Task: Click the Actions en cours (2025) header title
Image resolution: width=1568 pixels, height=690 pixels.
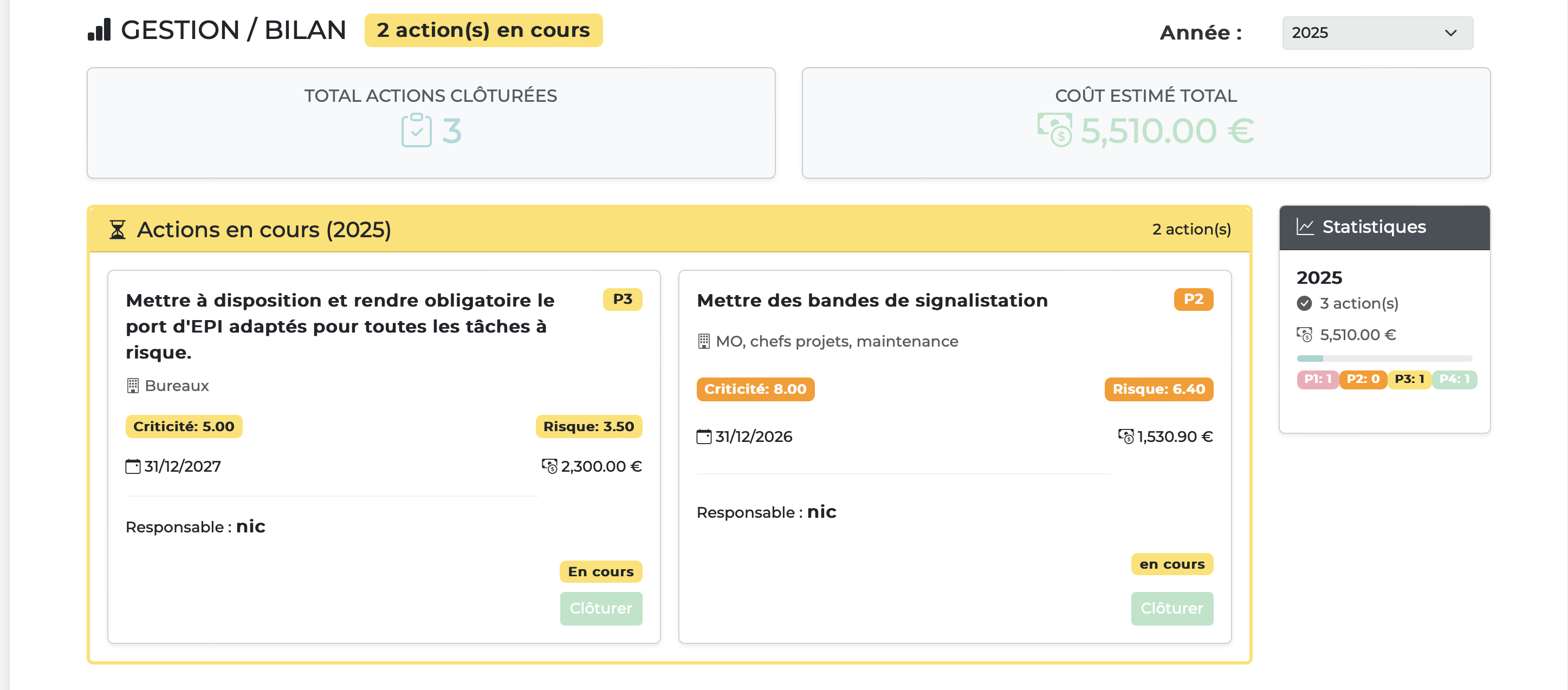Action: tap(263, 230)
